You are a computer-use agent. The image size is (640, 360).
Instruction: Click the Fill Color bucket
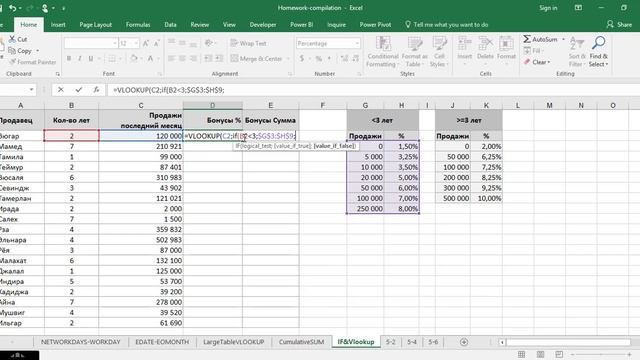click(133, 59)
